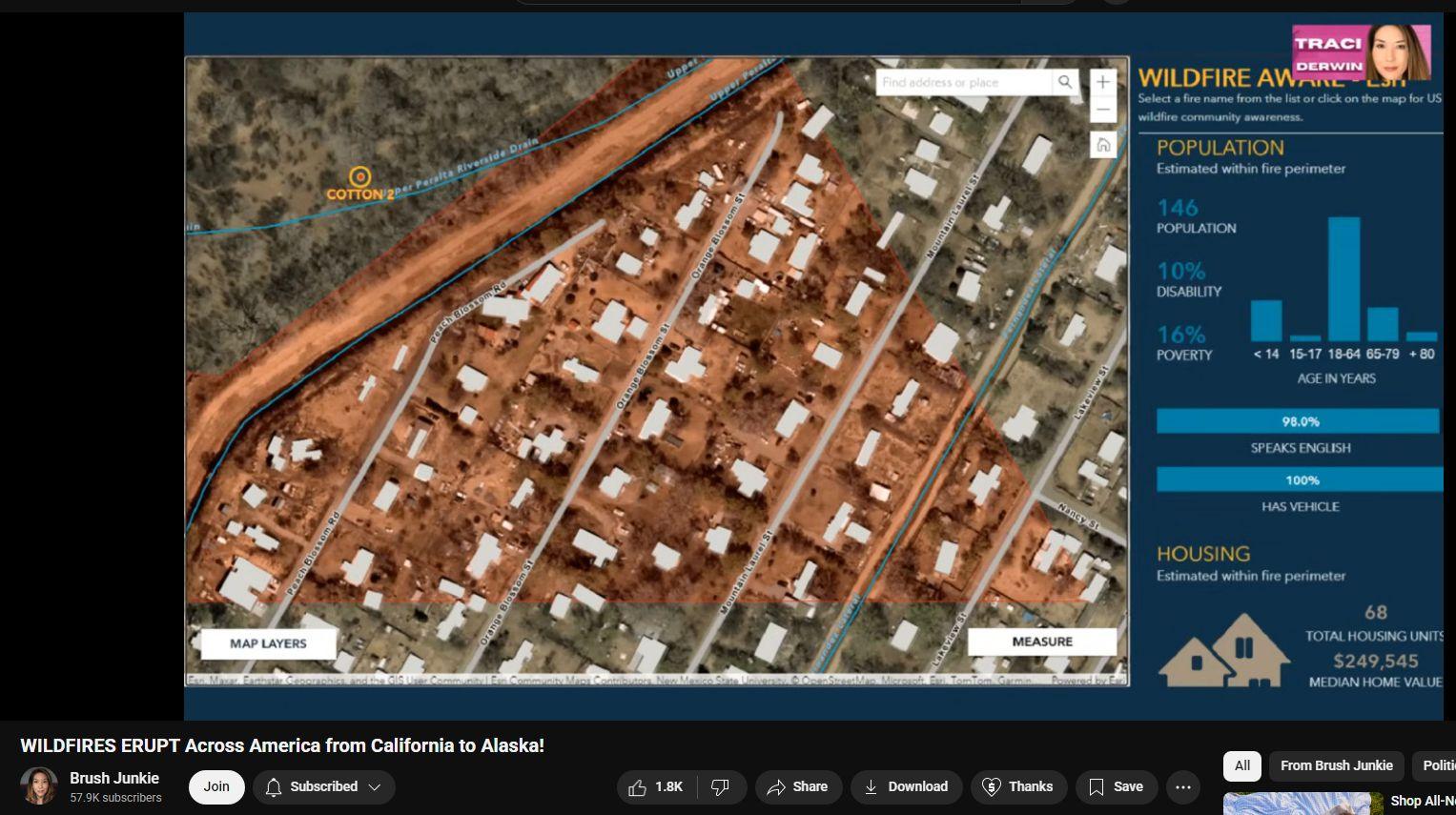Click the address search magnifier icon

coord(1065,82)
